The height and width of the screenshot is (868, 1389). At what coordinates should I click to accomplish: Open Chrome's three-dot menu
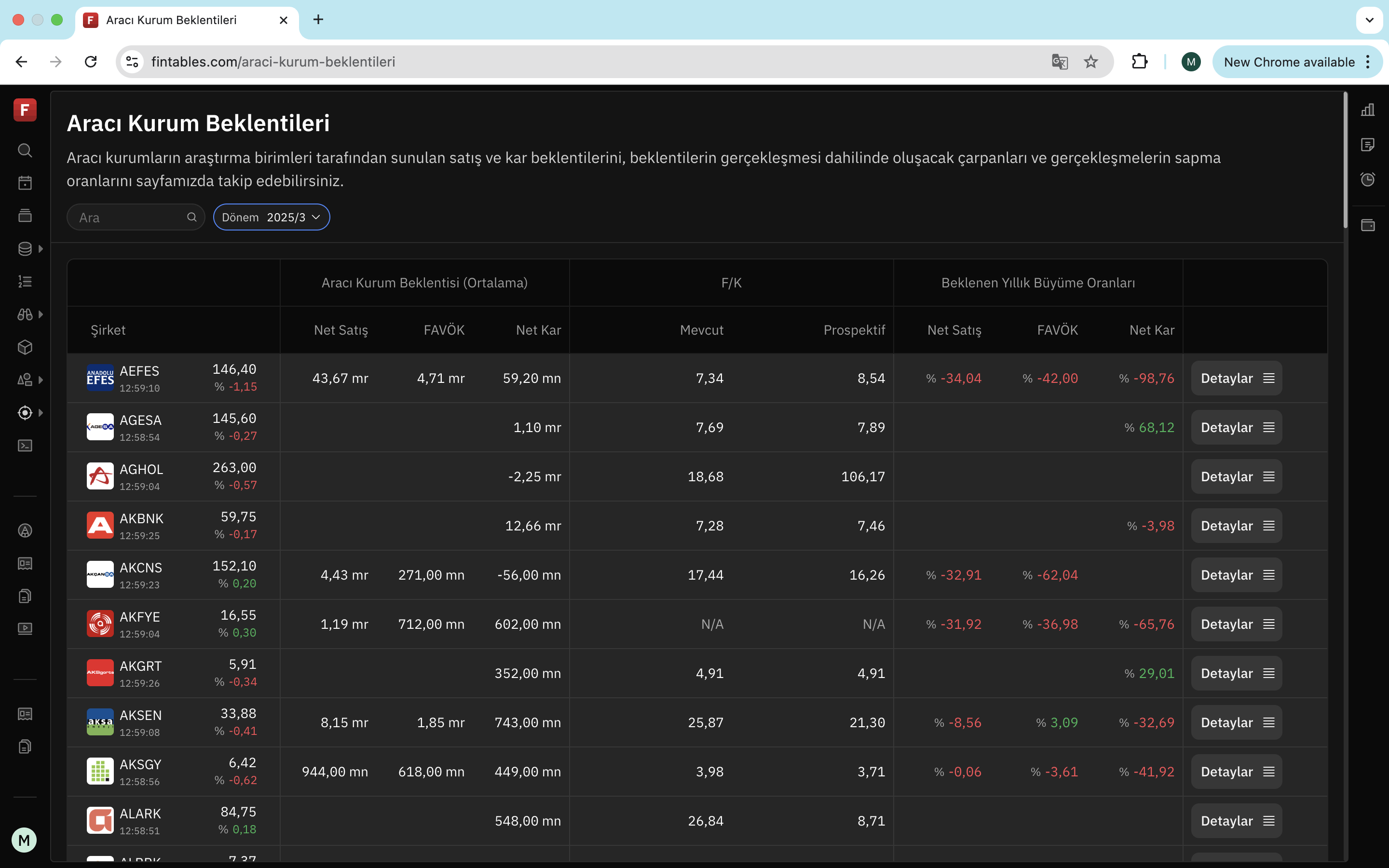[x=1368, y=61]
